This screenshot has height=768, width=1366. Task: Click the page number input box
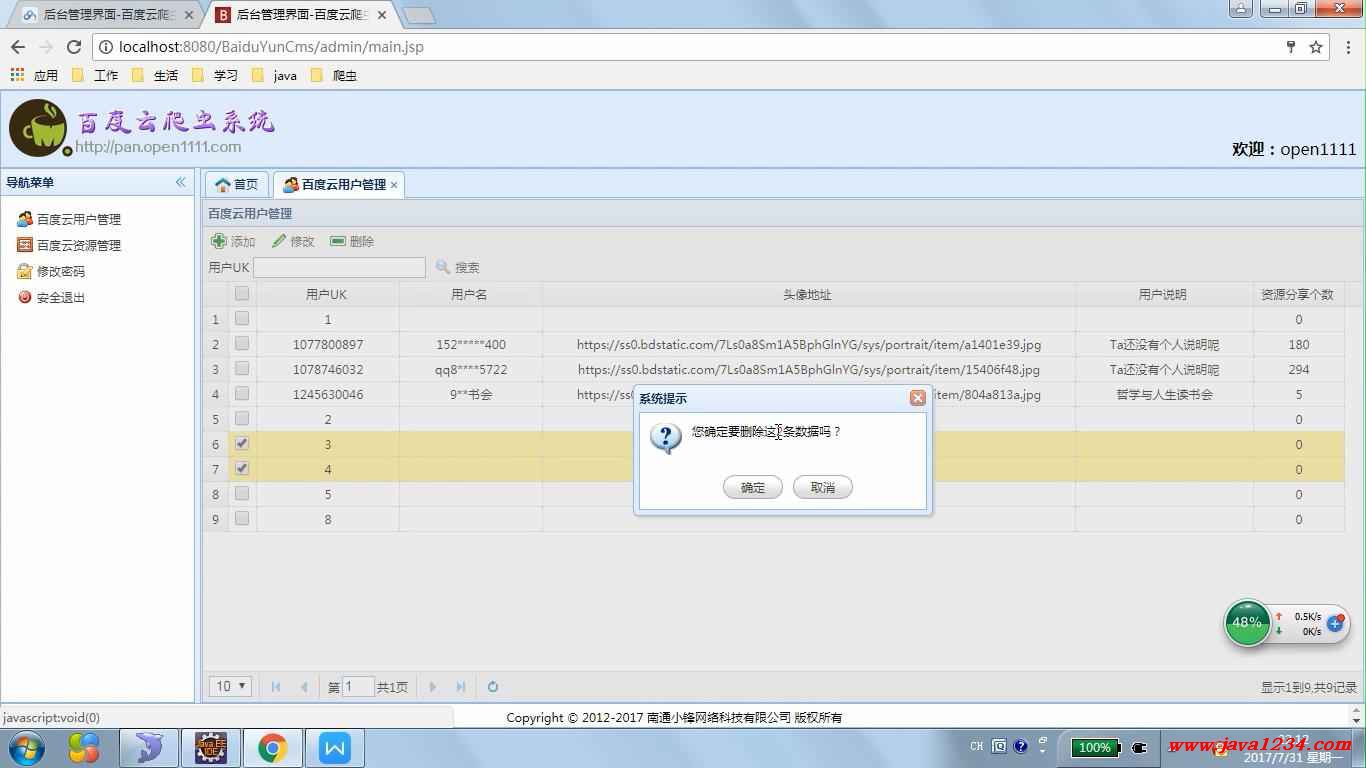[x=358, y=687]
